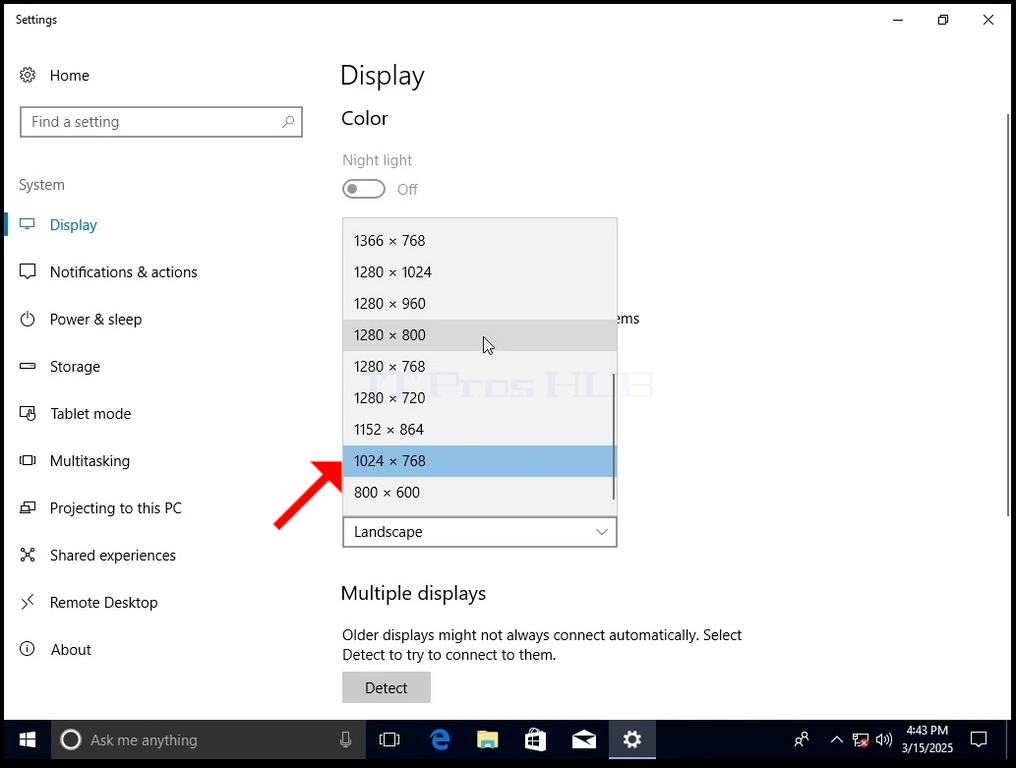Open Remote Desktop settings
1016x768 pixels.
coord(104,603)
